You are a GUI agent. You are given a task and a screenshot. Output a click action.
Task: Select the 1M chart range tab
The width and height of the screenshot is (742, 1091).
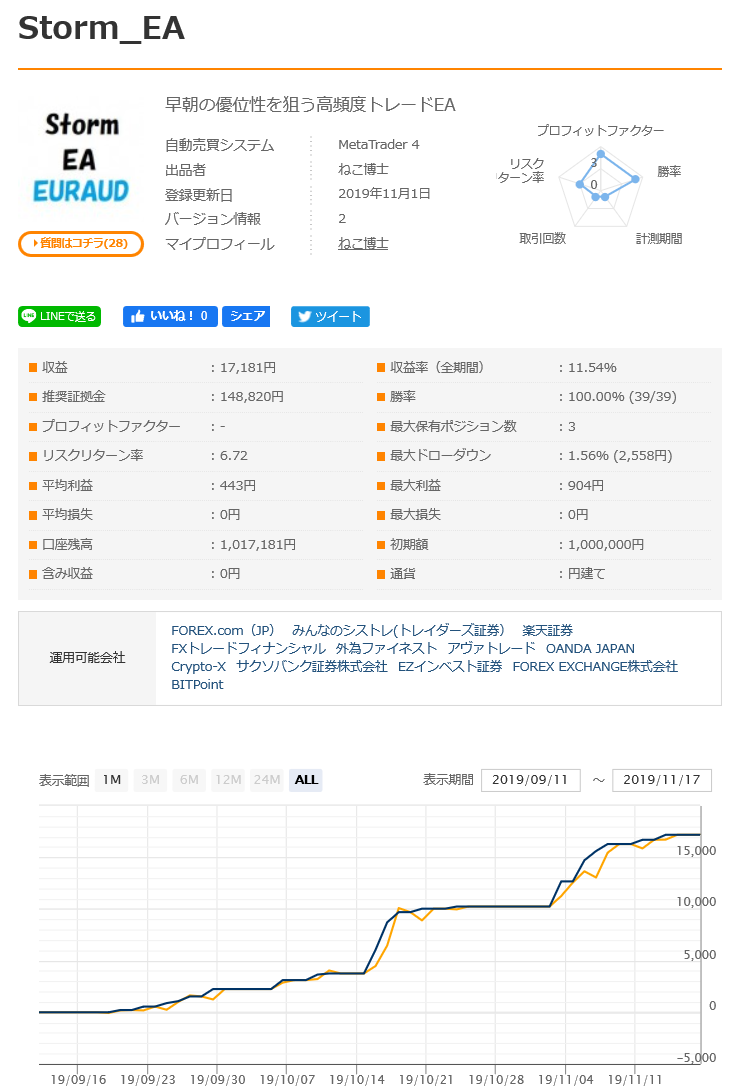(111, 780)
